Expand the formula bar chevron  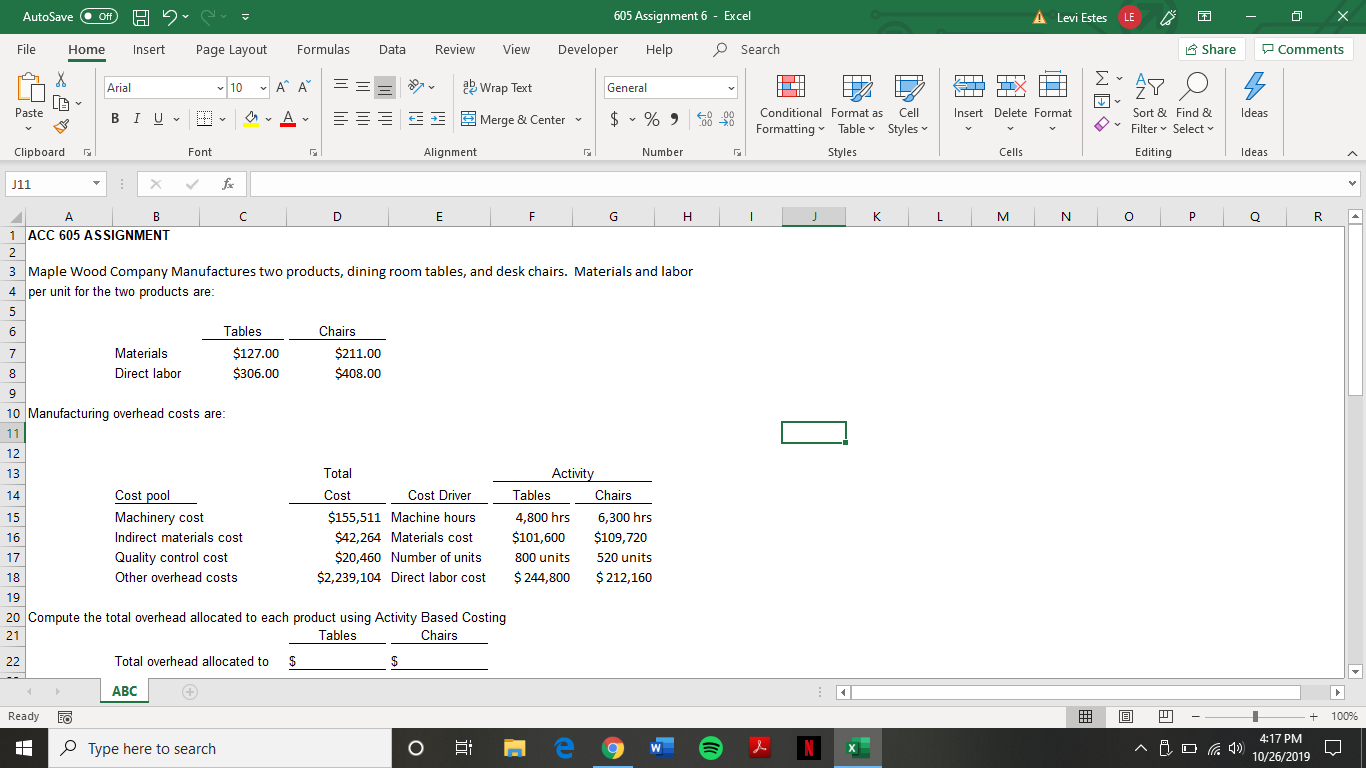pos(1353,184)
